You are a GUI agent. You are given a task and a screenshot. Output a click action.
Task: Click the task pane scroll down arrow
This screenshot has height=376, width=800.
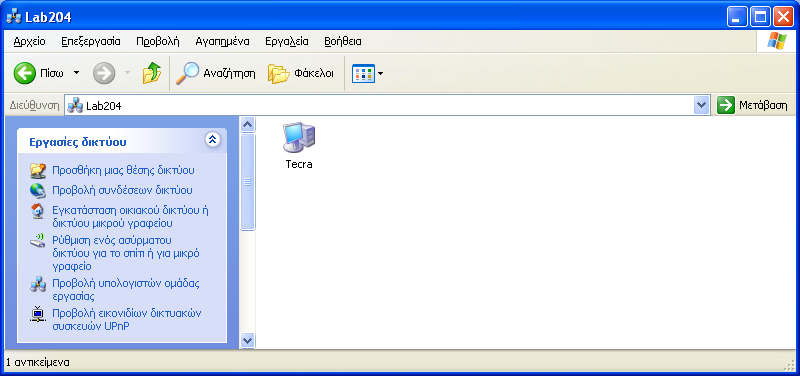coord(247,340)
